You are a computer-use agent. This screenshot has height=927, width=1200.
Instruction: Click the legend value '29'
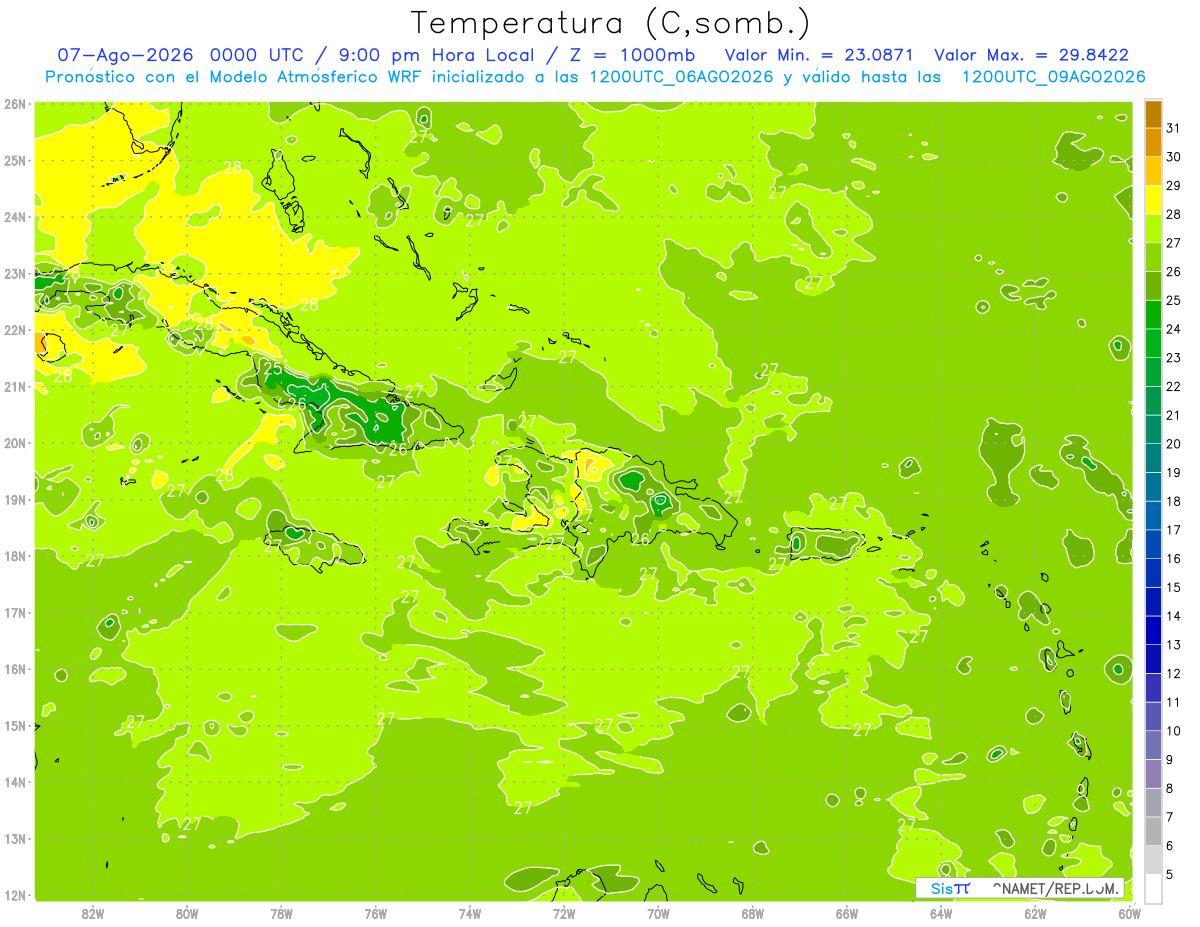click(x=1174, y=185)
